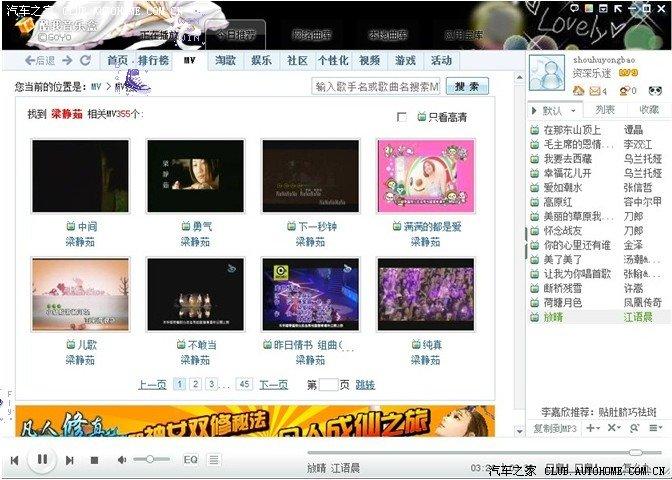Go back with the 后退 arrow
This screenshot has height=480, width=672.
pos(40,60)
